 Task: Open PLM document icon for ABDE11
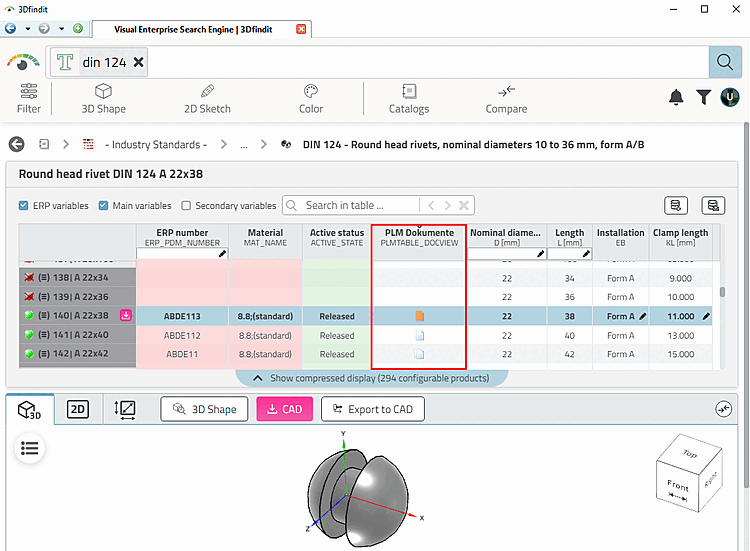coord(419,354)
